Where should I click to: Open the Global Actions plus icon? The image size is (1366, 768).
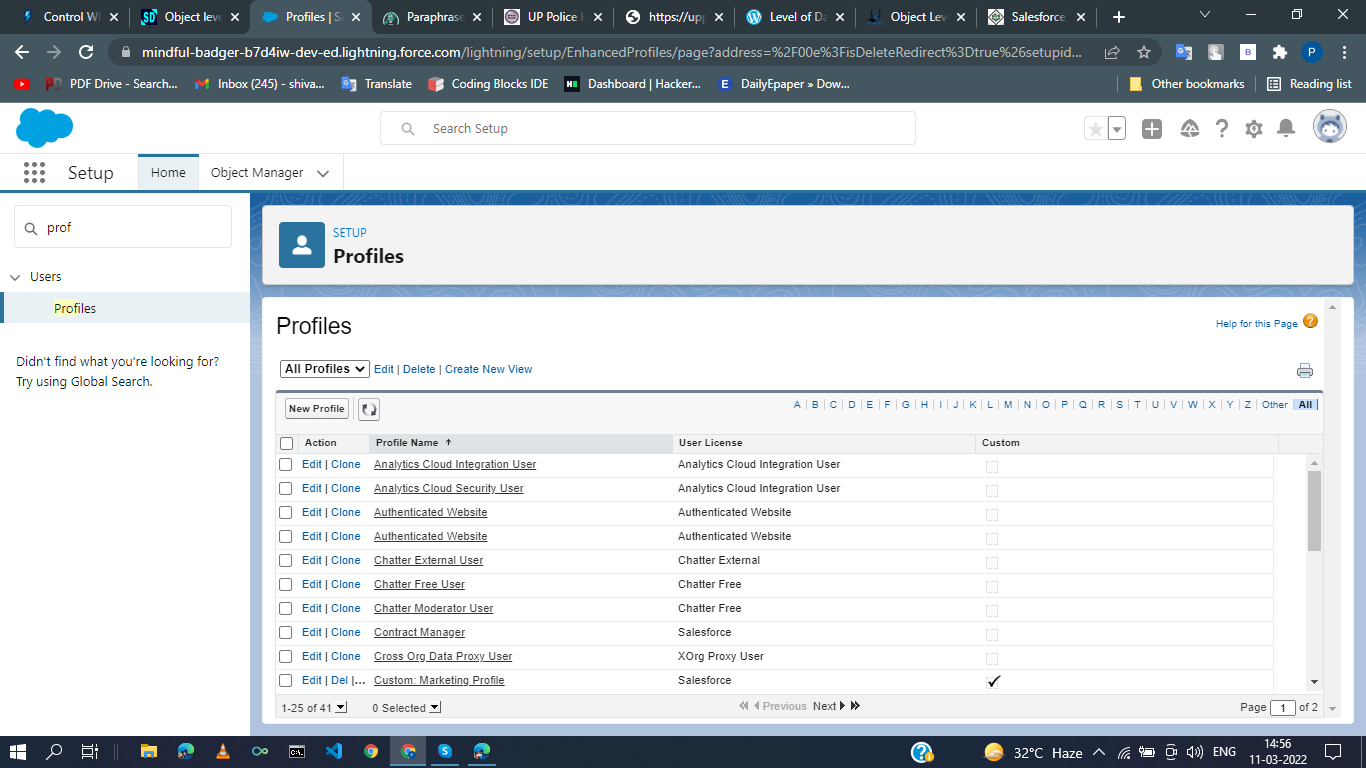(x=1152, y=129)
